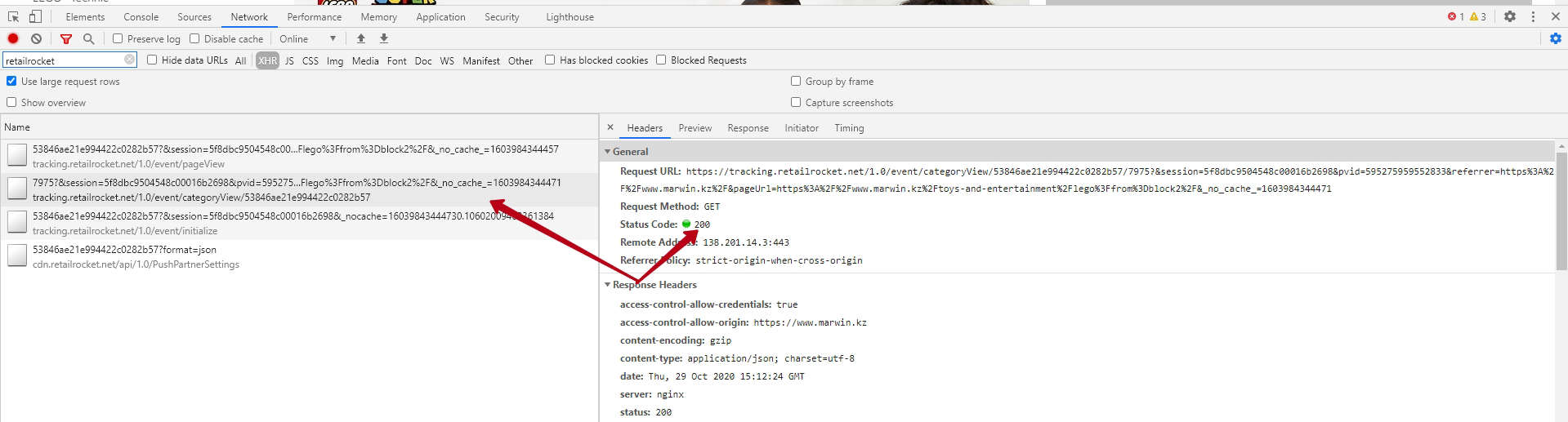1568x422 pixels.
Task: Activate the inspect element picker icon
Action: [14, 17]
